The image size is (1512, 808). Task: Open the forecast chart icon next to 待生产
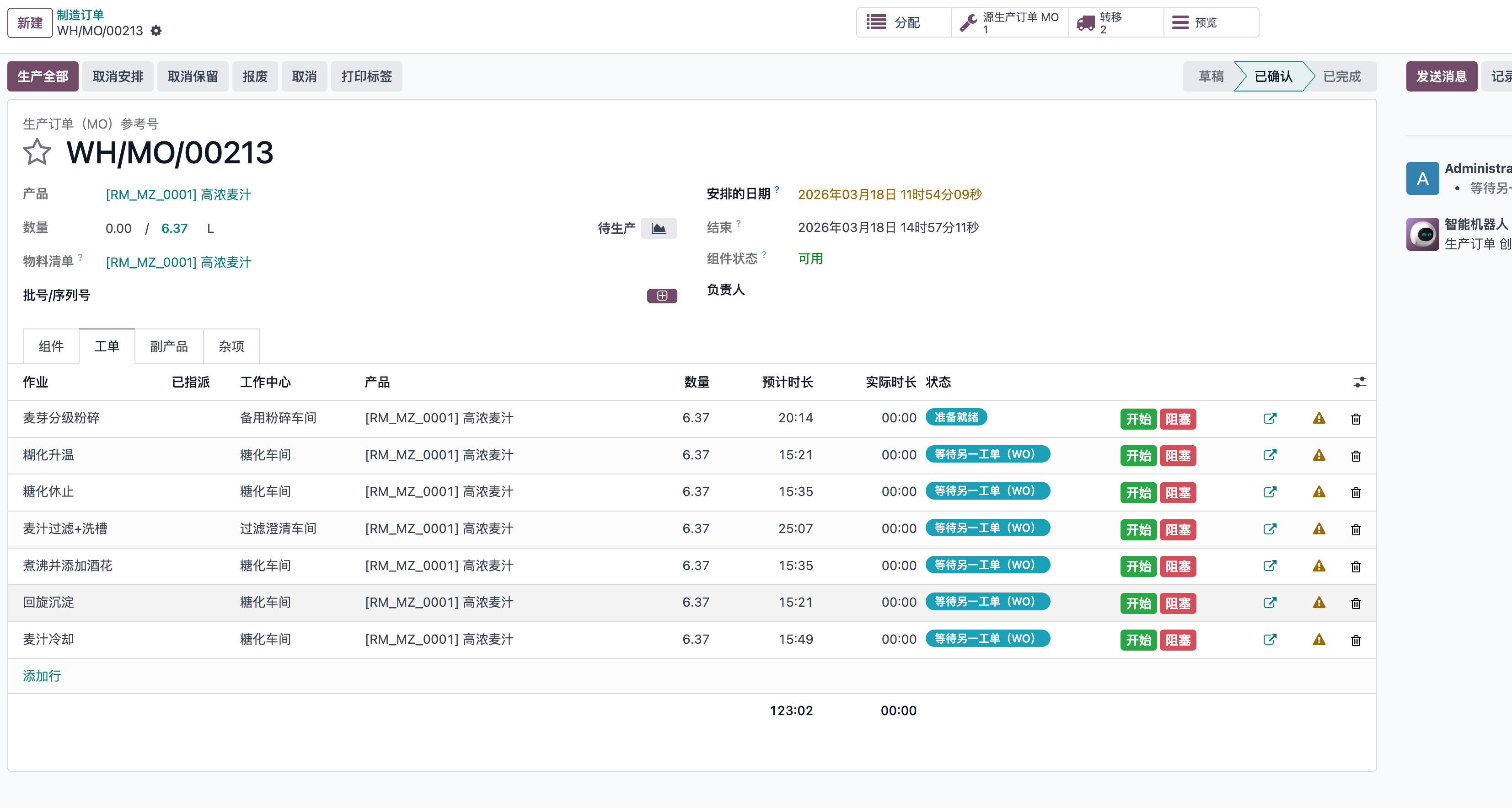(x=659, y=228)
